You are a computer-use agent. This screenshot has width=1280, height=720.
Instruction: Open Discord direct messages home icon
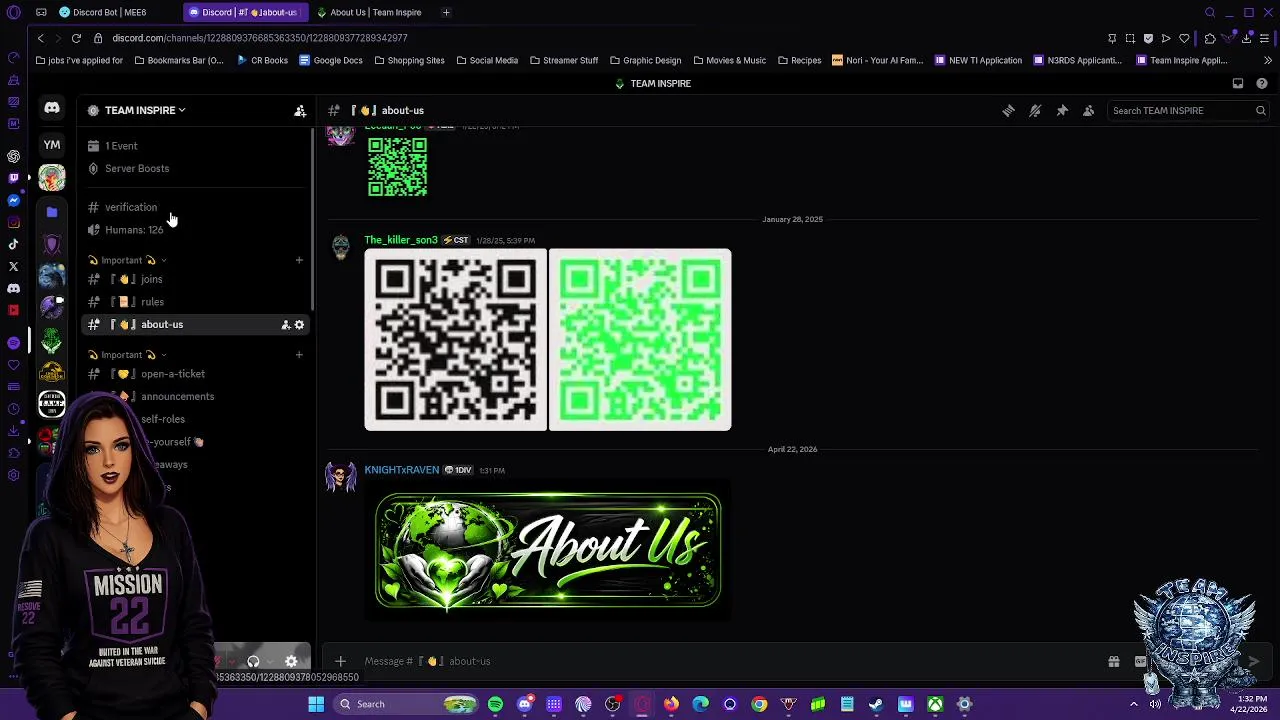[x=52, y=108]
